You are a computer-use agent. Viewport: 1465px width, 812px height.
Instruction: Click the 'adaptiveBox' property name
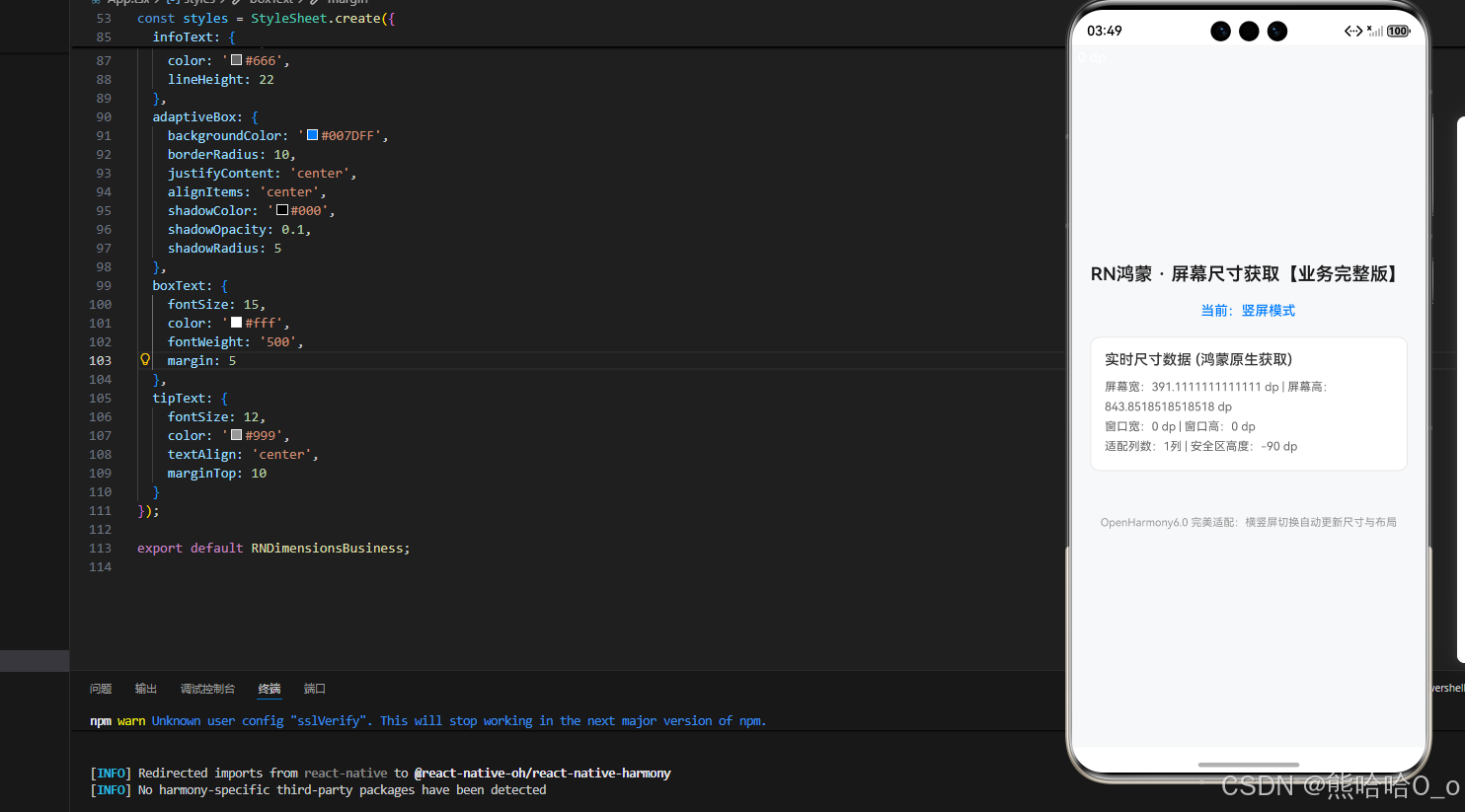193,116
